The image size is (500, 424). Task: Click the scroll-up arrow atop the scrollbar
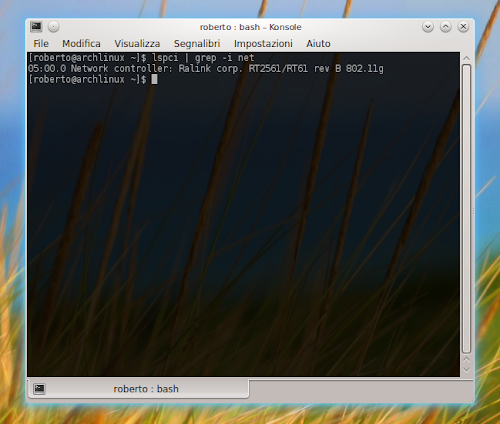coord(467,58)
